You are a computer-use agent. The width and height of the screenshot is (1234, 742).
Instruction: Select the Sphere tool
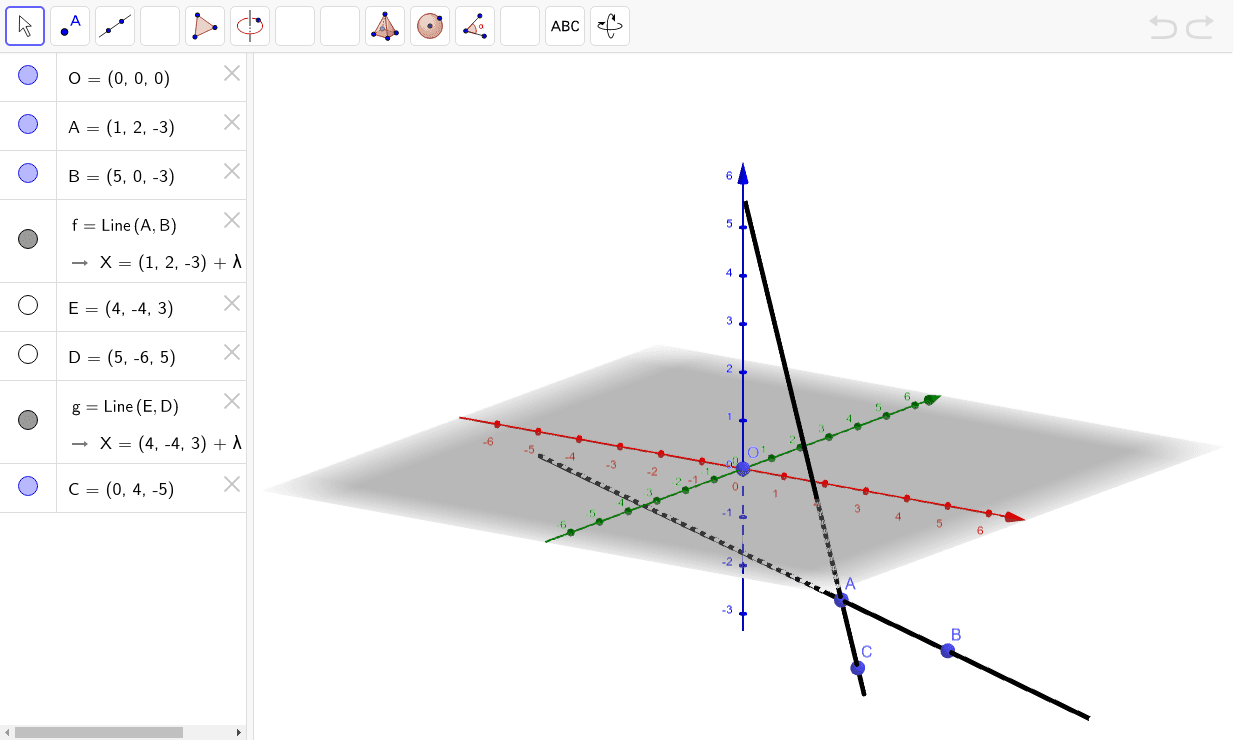pyautogui.click(x=430, y=26)
